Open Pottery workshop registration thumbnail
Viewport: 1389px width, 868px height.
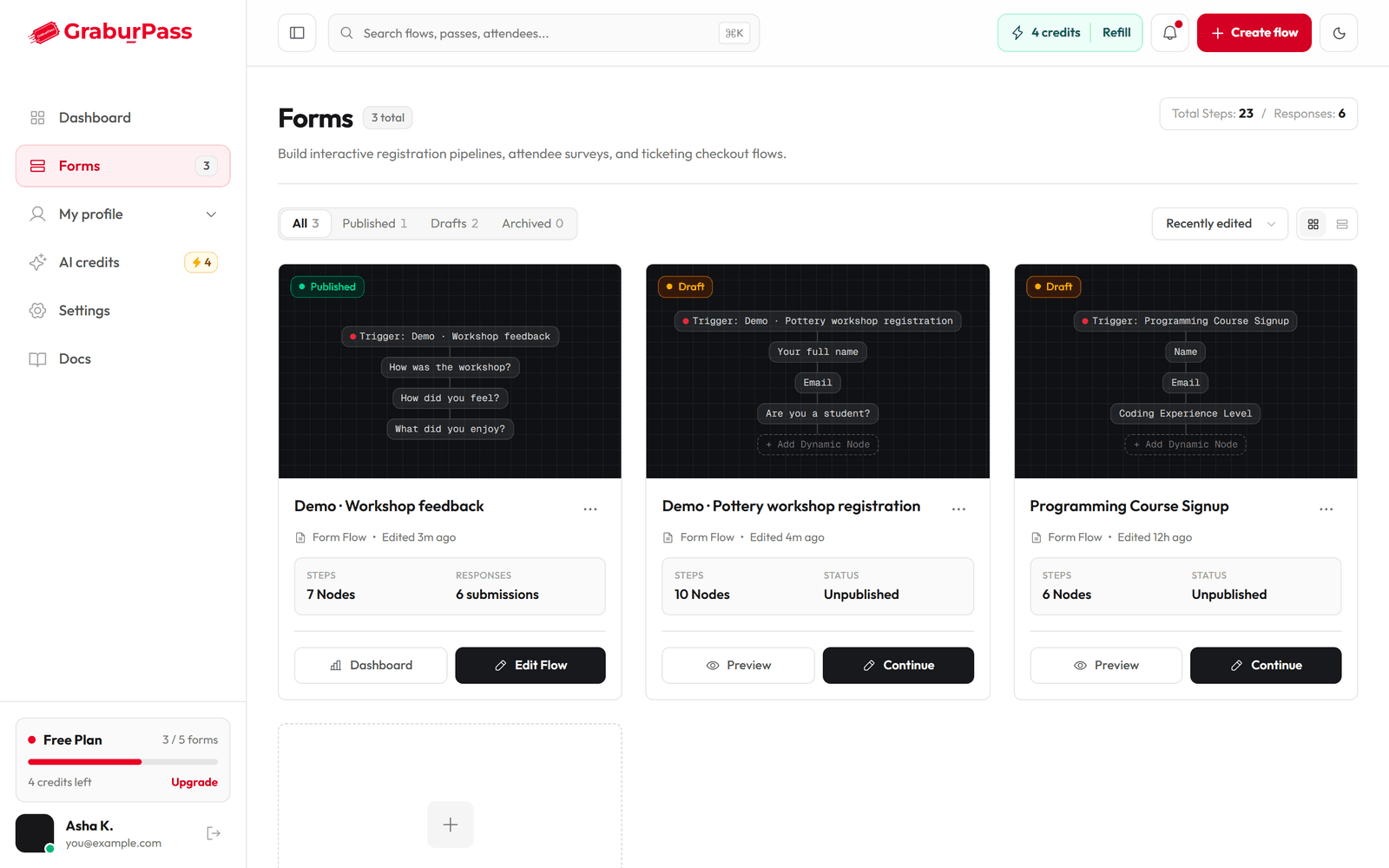click(x=818, y=372)
